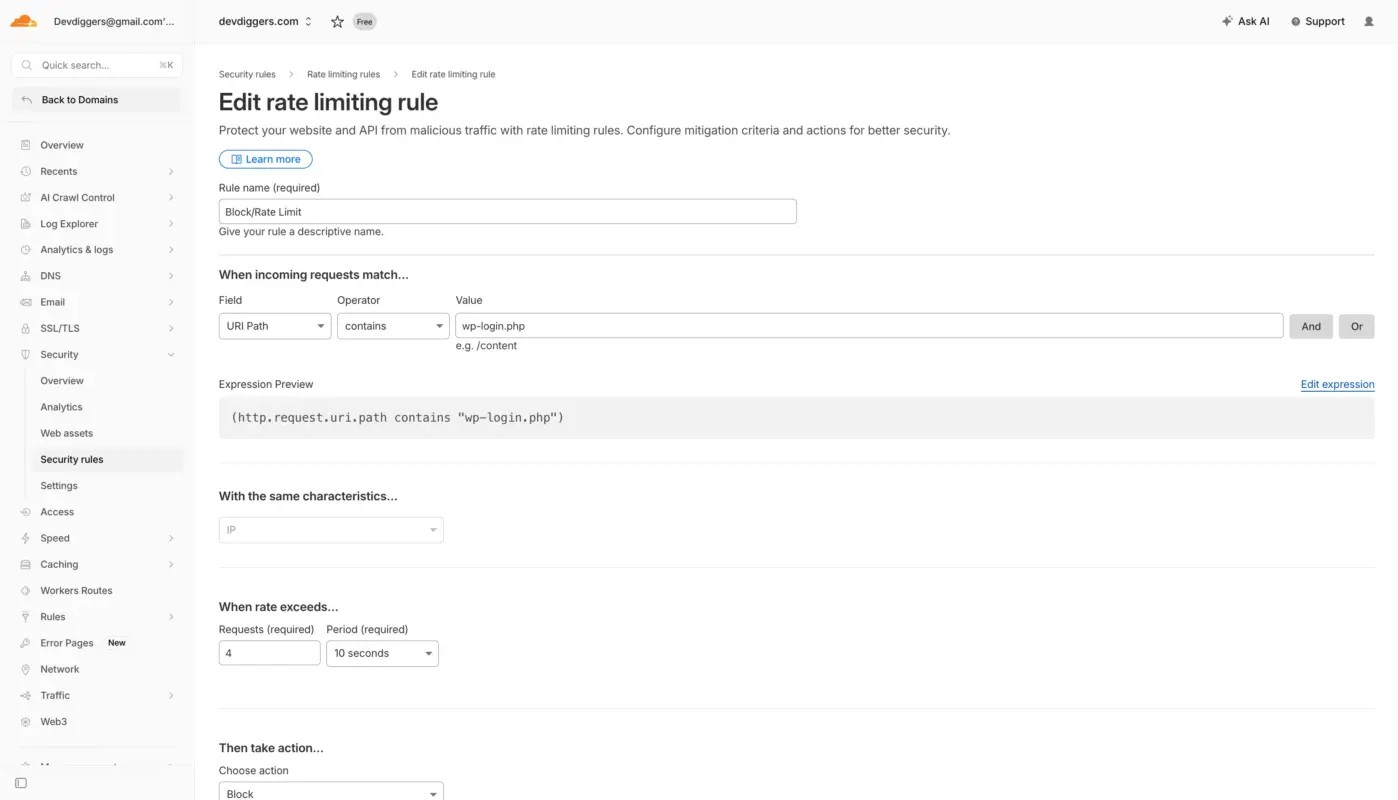Screen dimensions: 1398x800
Task: Click the SSL/TLS lock icon
Action: (26, 328)
